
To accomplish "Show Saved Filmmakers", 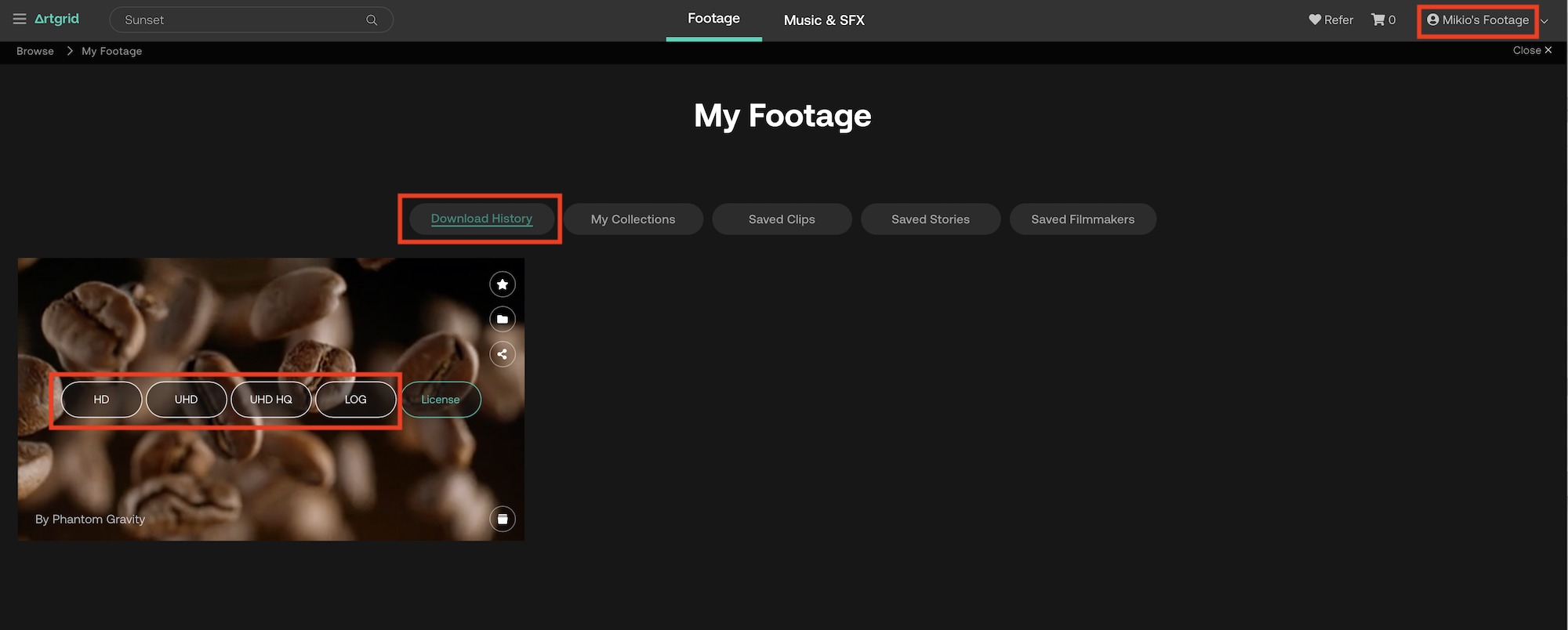I will pyautogui.click(x=1083, y=219).
